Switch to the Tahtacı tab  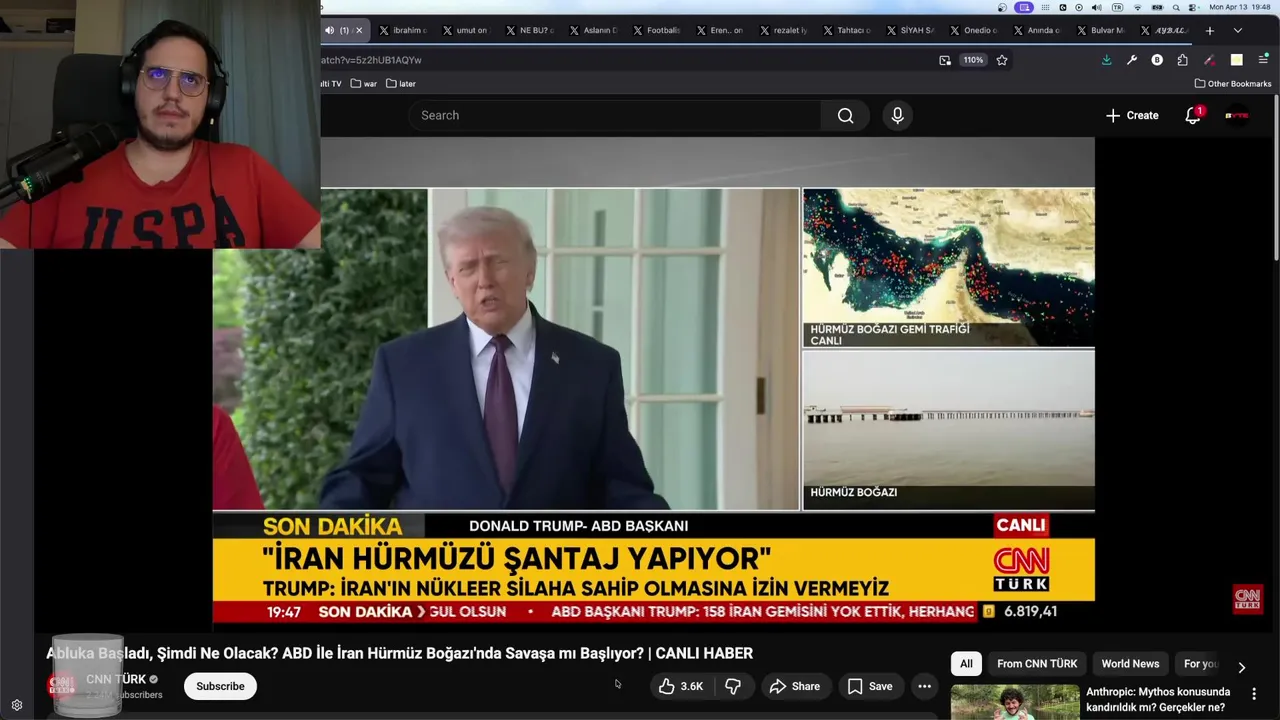pos(846,31)
